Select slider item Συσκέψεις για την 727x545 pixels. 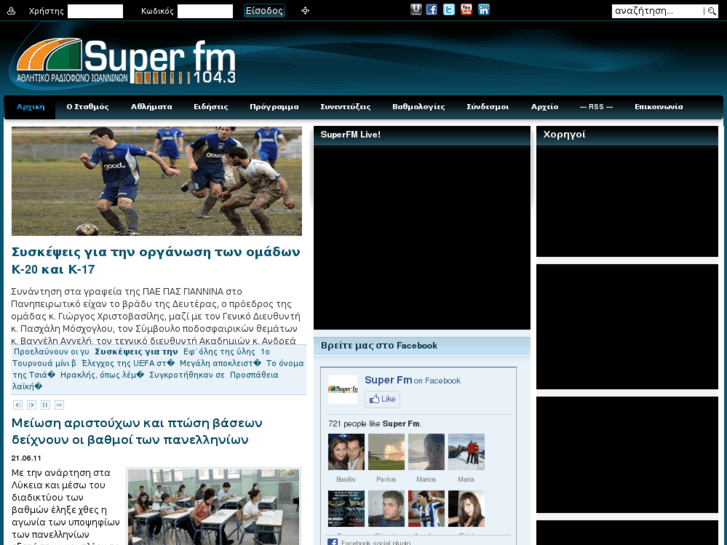coord(136,352)
